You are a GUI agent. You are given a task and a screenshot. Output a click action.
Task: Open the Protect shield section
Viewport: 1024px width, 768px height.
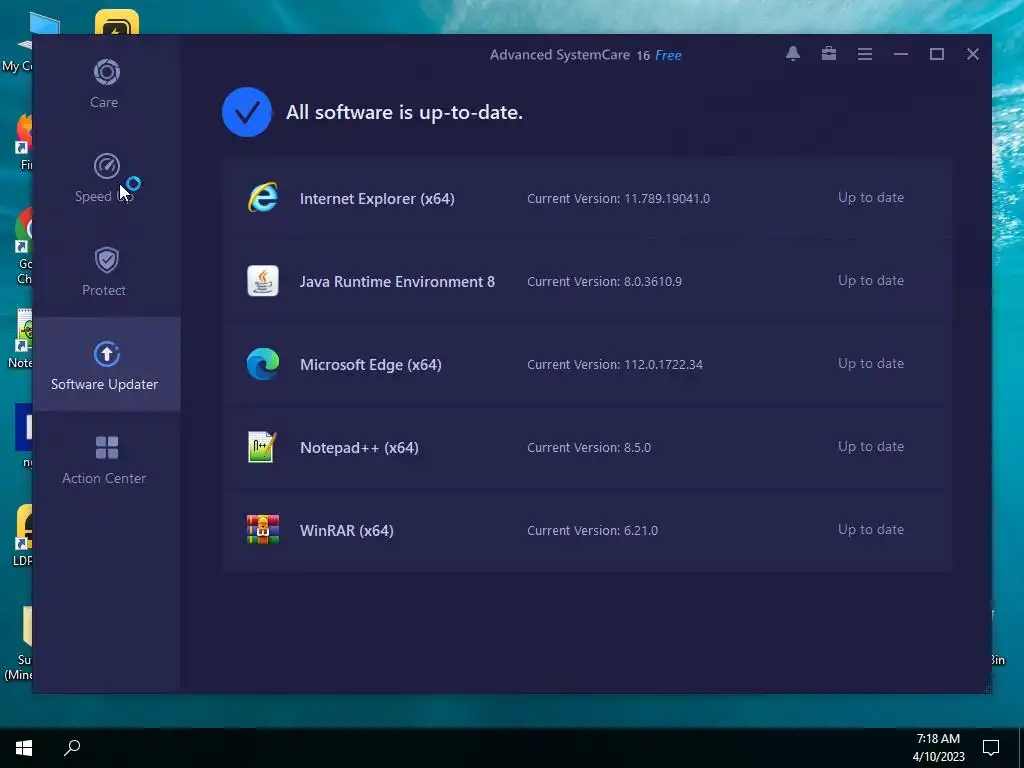tap(106, 272)
